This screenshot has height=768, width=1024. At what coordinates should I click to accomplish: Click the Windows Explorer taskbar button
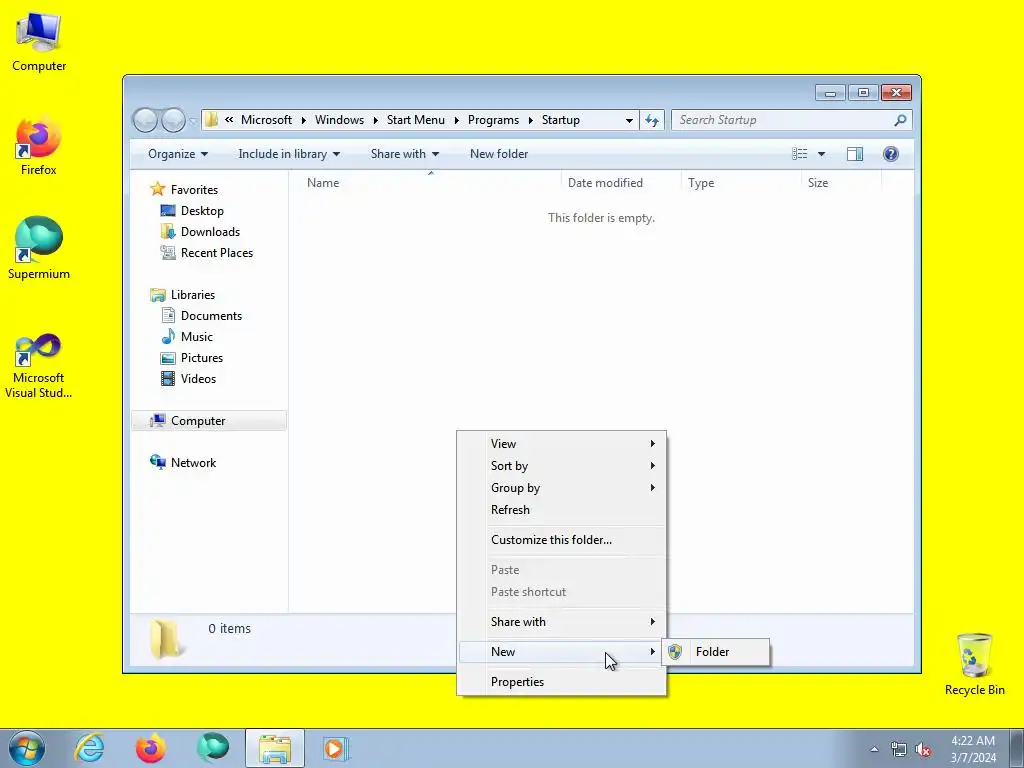(275, 748)
